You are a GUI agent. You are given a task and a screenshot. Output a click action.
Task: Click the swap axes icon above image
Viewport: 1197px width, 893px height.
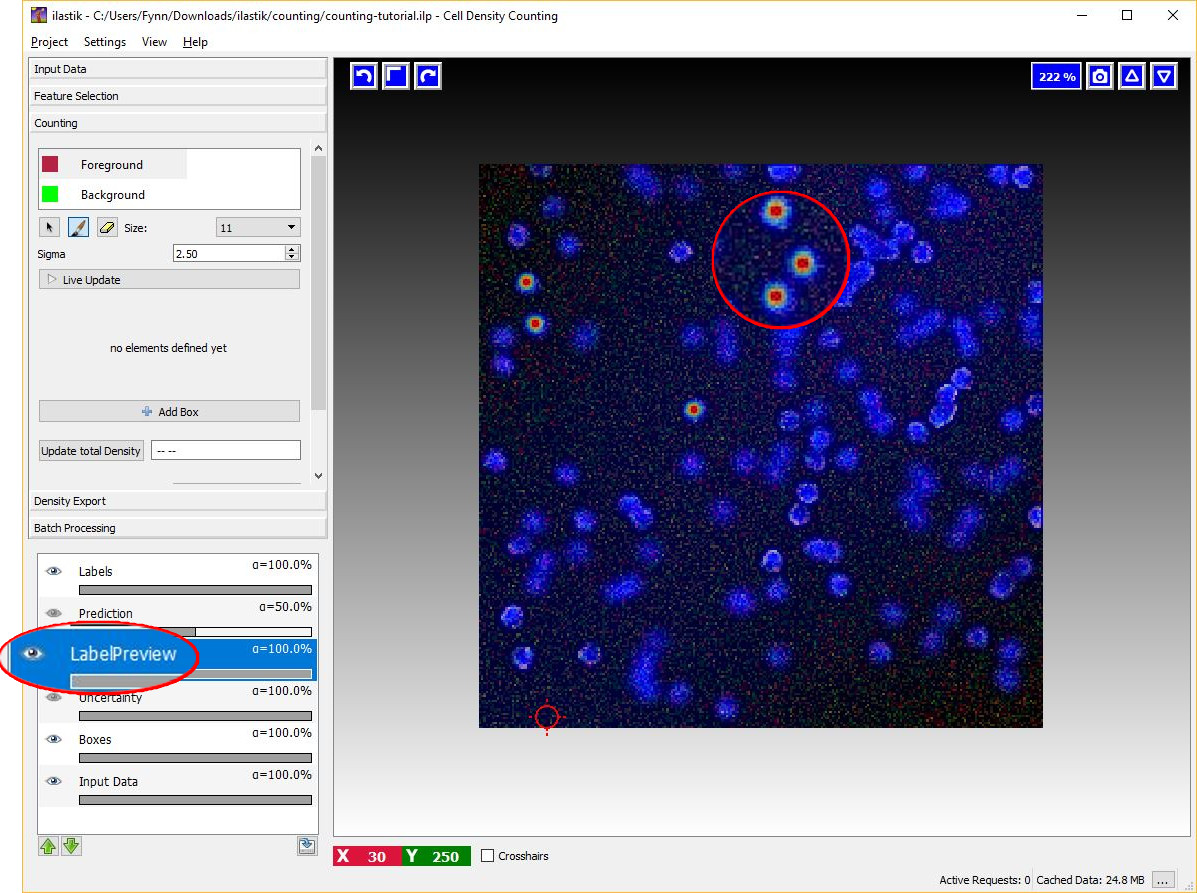[395, 76]
